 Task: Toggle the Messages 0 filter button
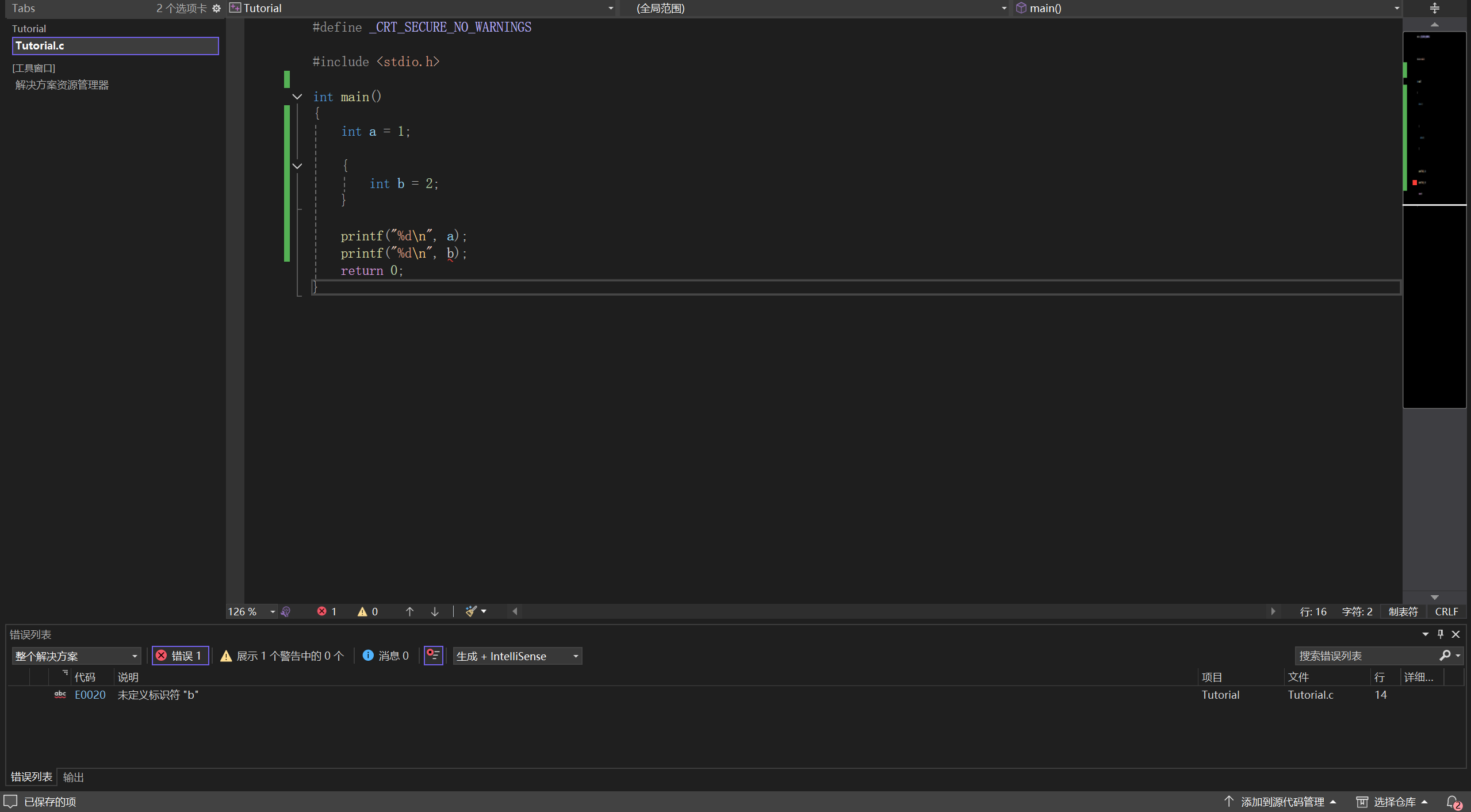pyautogui.click(x=386, y=656)
